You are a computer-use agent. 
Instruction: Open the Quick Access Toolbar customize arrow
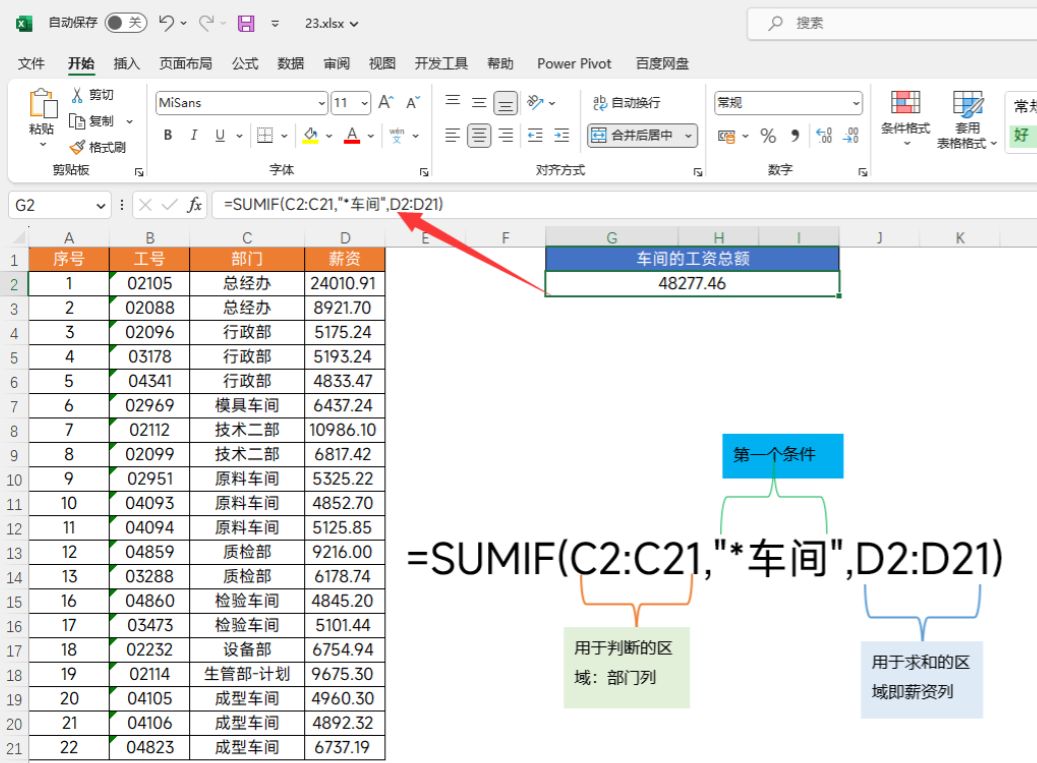(x=275, y=24)
